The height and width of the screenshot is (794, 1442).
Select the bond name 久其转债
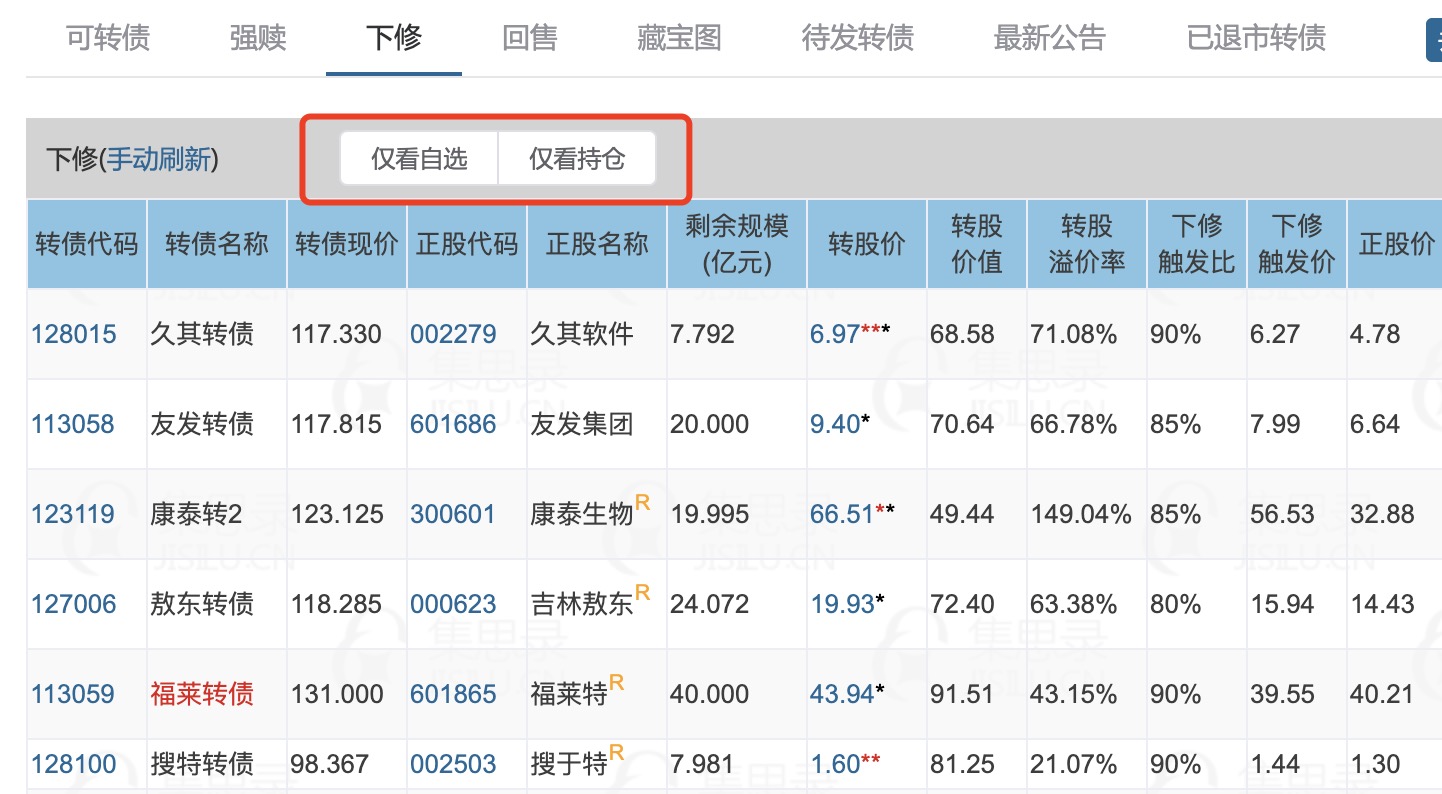[x=202, y=334]
